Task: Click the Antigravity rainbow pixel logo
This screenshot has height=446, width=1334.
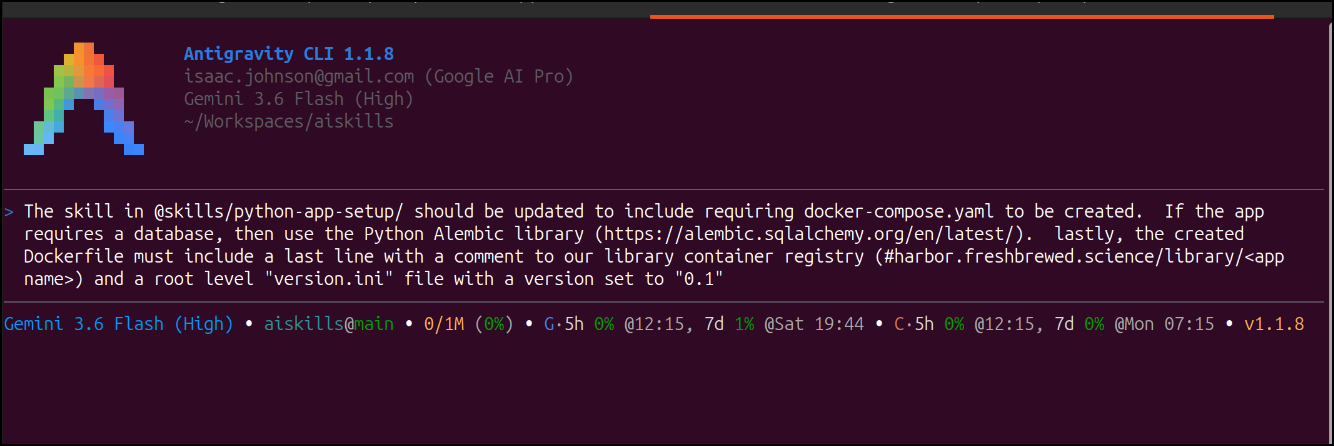Action: (x=84, y=99)
